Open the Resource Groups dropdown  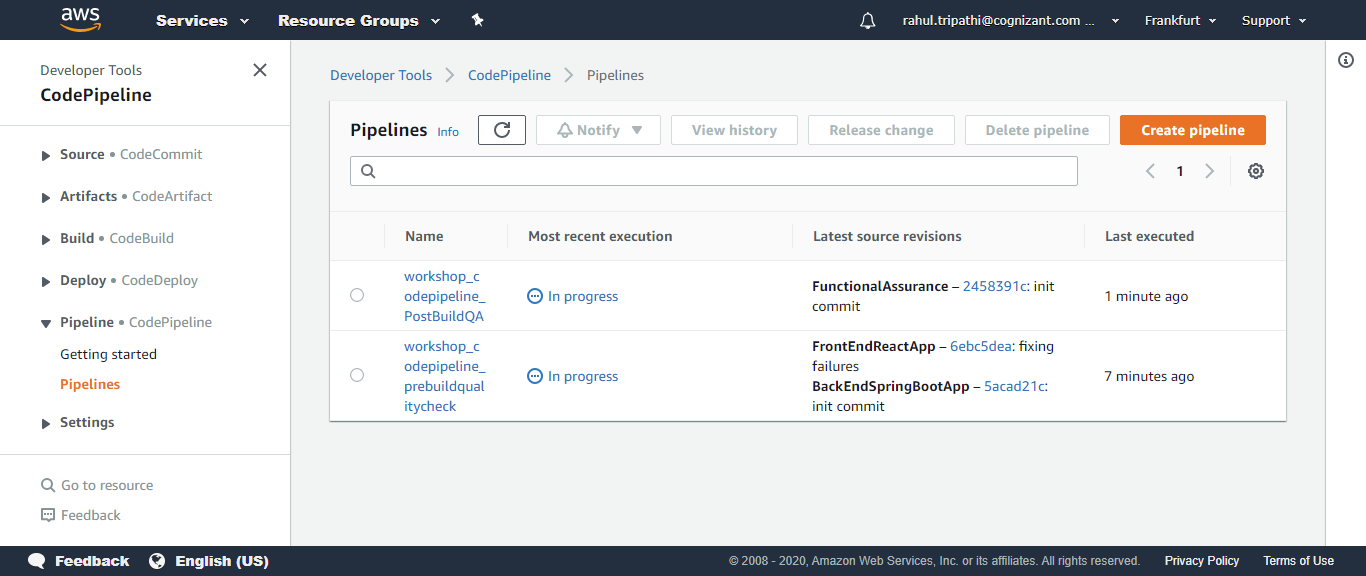click(359, 20)
